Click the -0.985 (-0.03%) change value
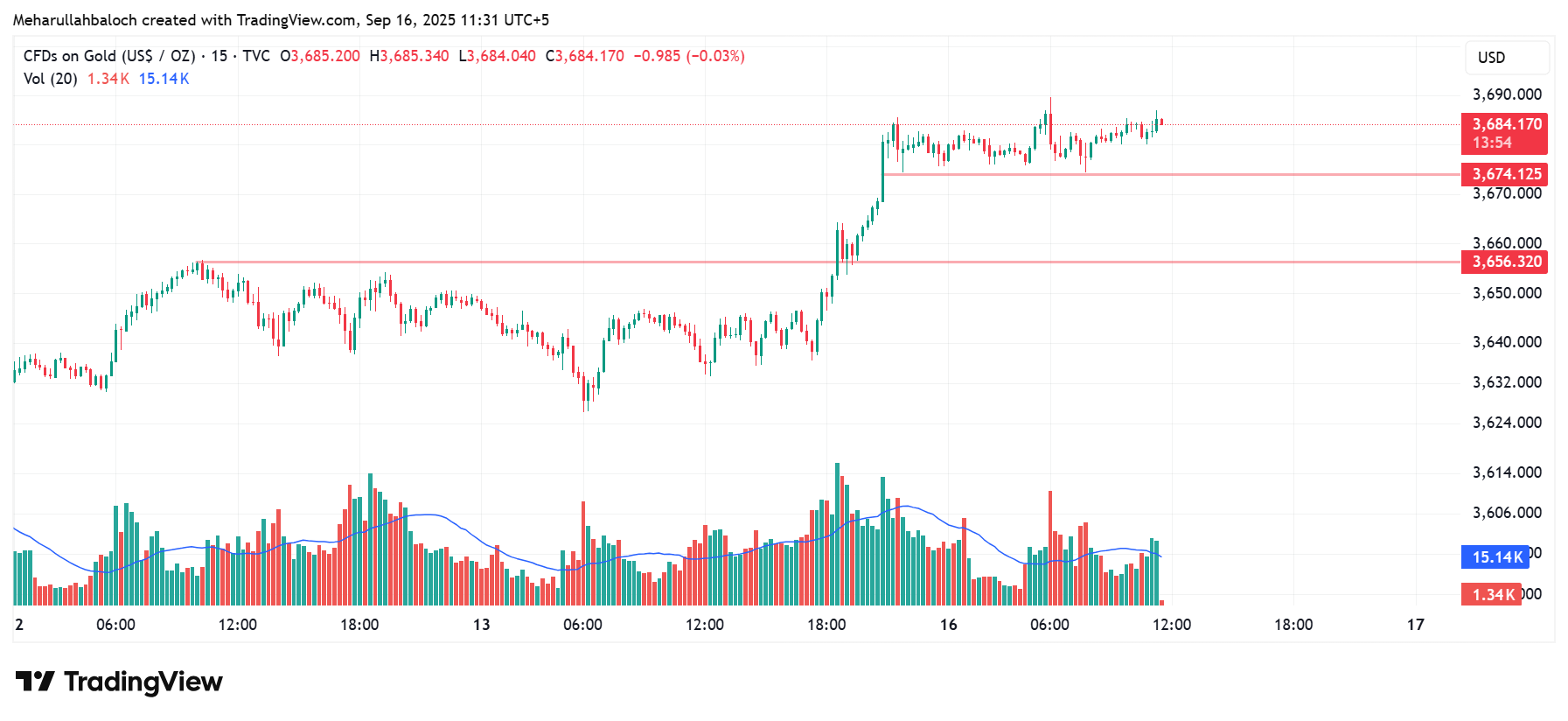The image size is (1568, 721). coord(688,56)
